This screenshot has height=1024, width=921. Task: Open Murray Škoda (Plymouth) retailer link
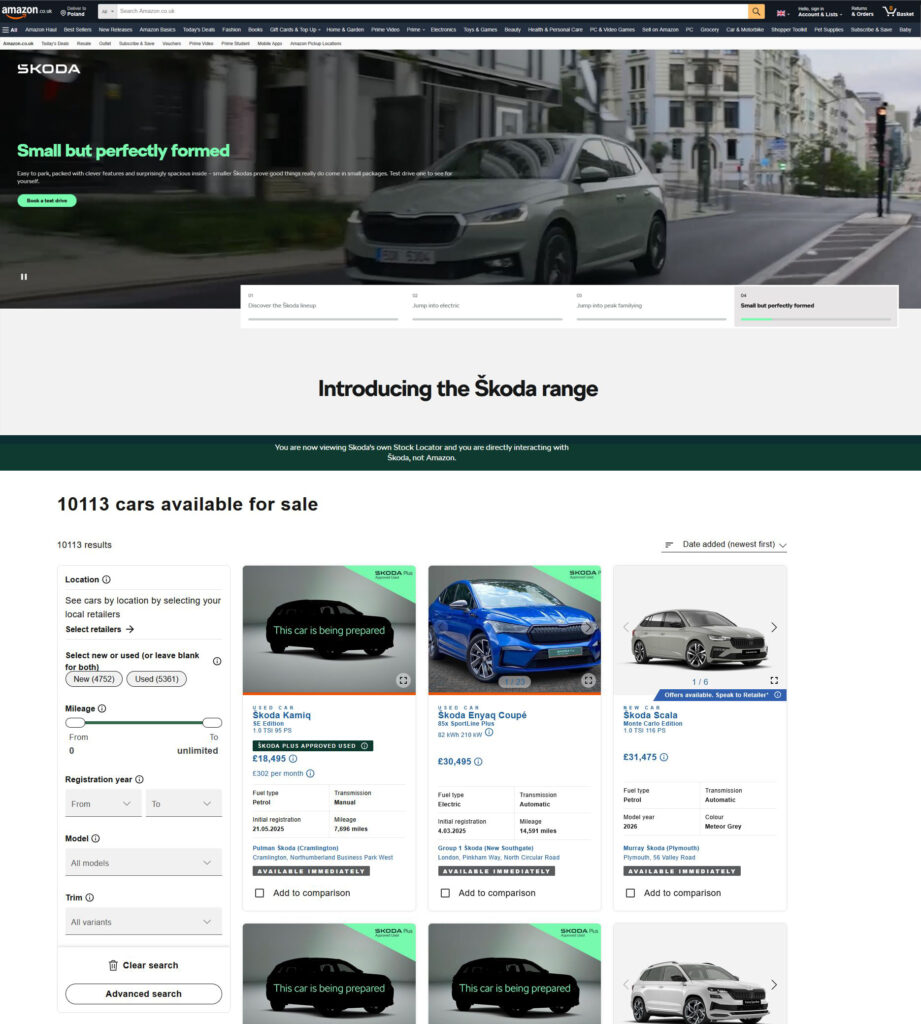click(661, 848)
